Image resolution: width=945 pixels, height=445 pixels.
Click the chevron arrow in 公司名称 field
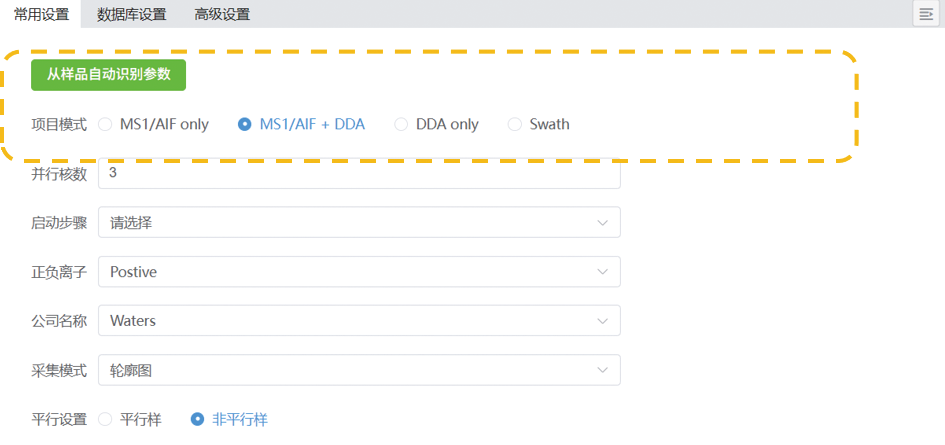pyautogui.click(x=602, y=321)
